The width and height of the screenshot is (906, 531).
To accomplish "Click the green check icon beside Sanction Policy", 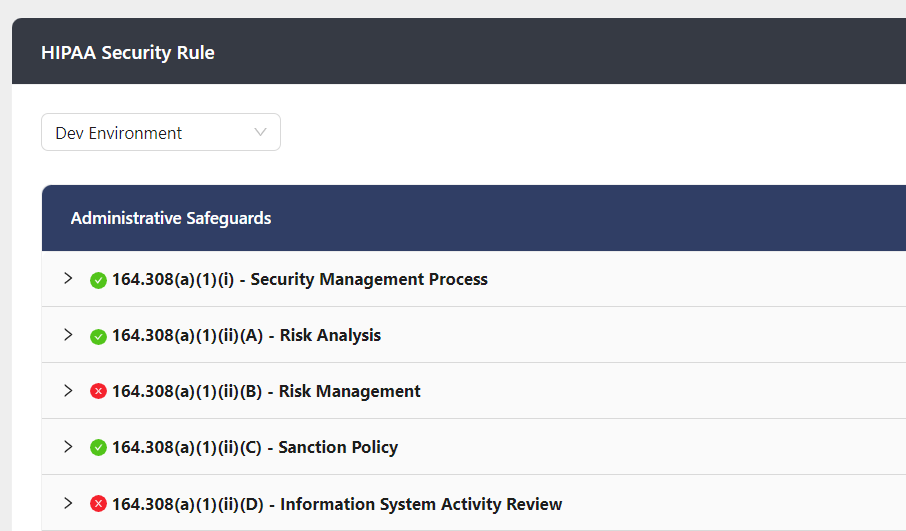I will point(98,448).
